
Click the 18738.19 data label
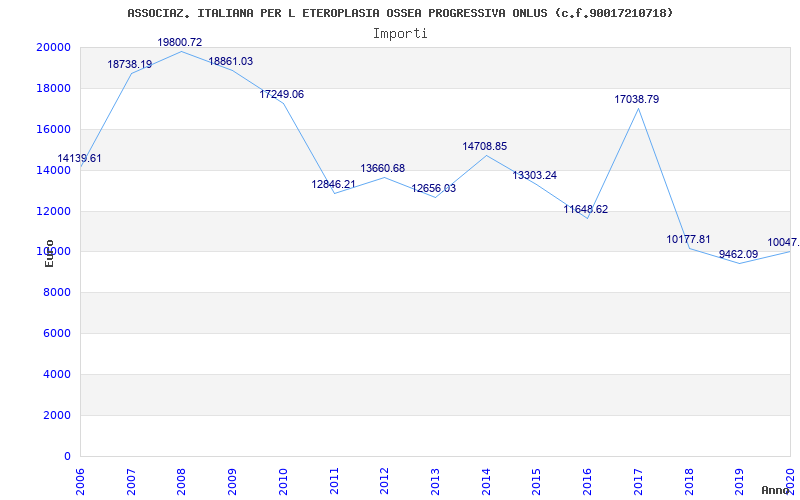[130, 64]
